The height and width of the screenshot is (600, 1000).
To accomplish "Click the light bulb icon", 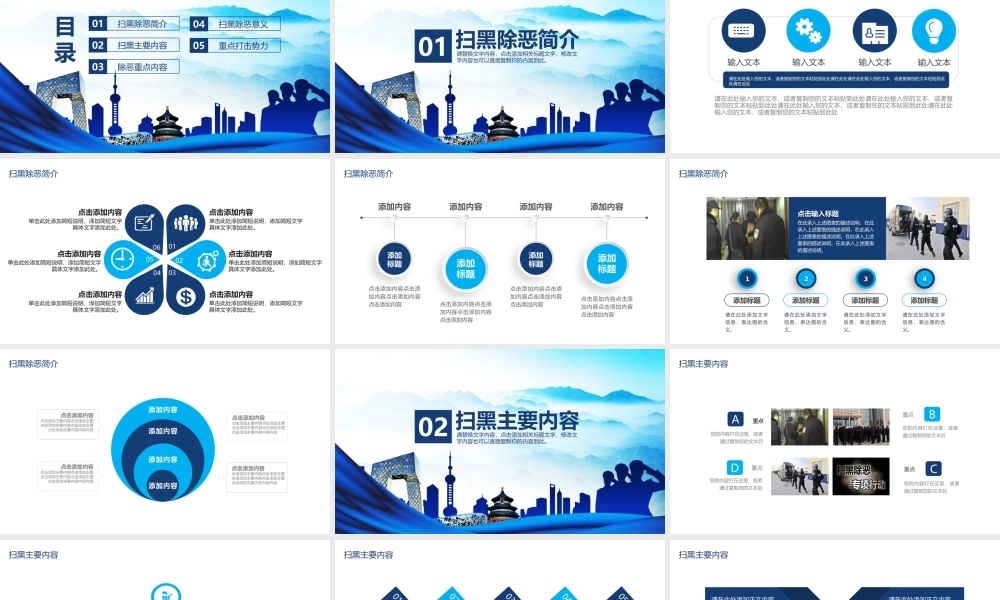I will click(934, 30).
